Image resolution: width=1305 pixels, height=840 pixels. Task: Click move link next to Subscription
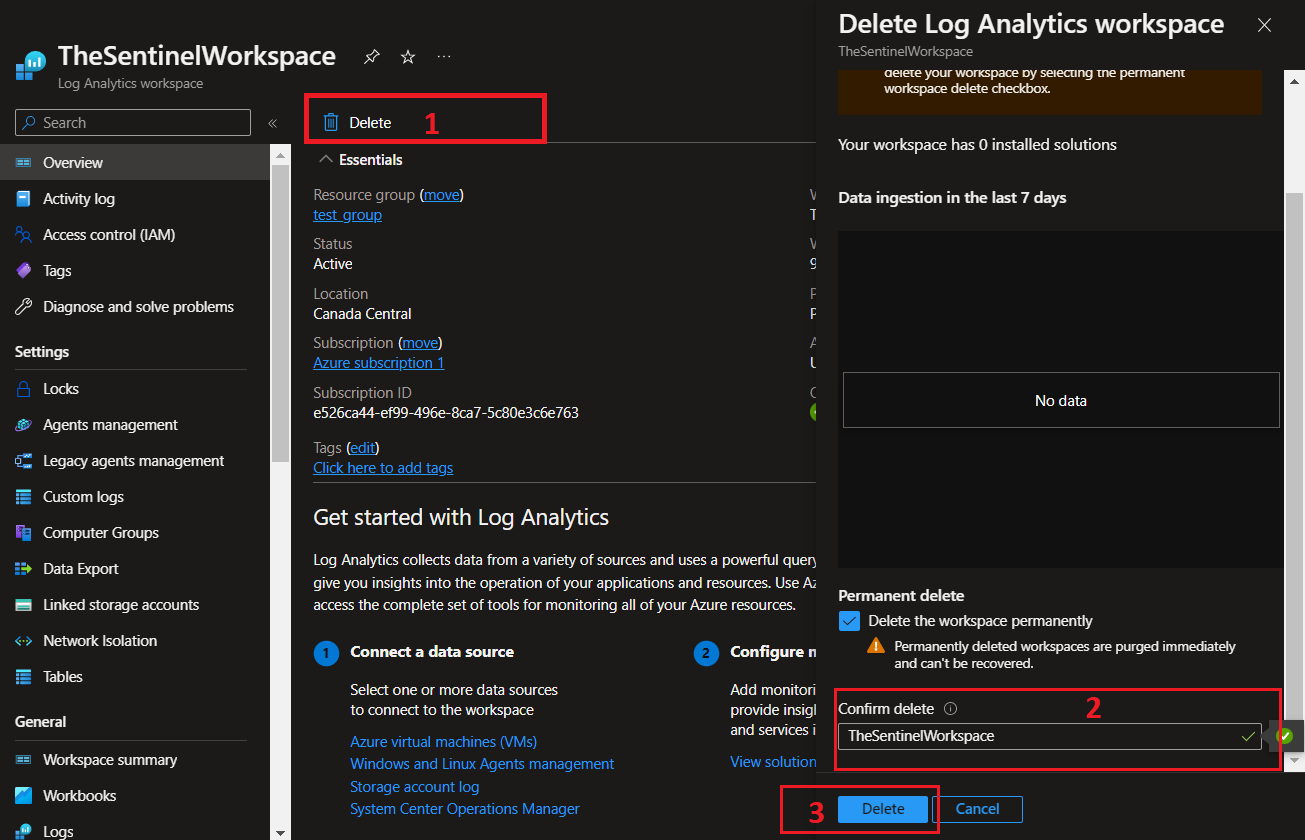[419, 343]
